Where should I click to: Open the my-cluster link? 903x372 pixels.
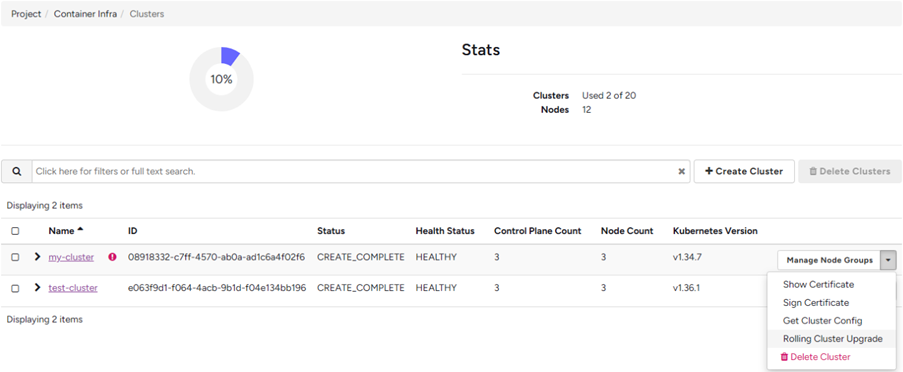[71, 257]
